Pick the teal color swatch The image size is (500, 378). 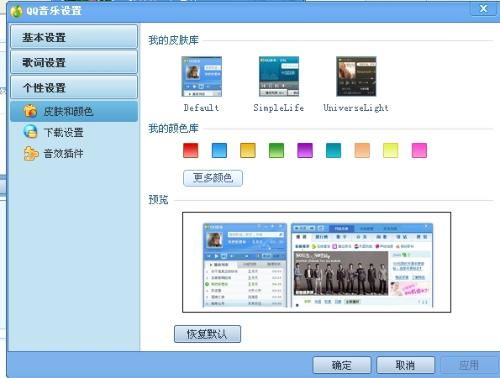coord(333,150)
